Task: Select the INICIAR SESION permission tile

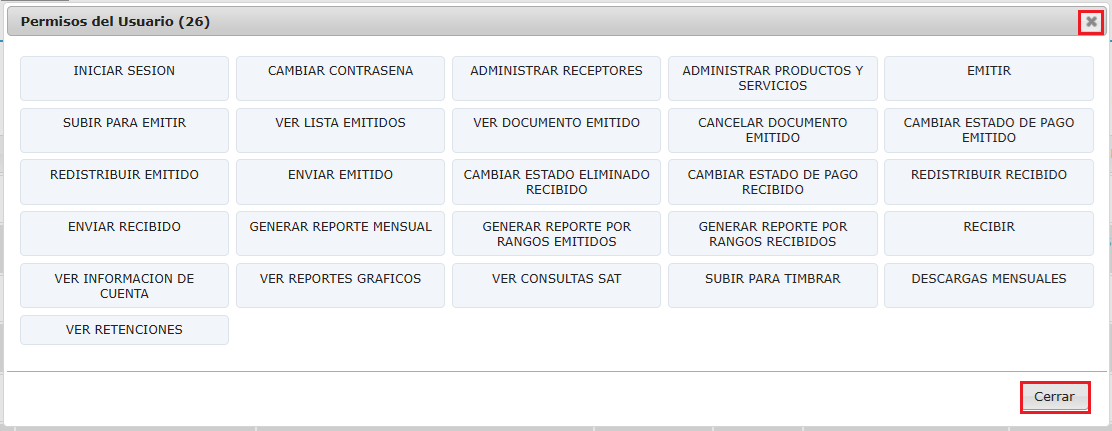Action: click(124, 78)
